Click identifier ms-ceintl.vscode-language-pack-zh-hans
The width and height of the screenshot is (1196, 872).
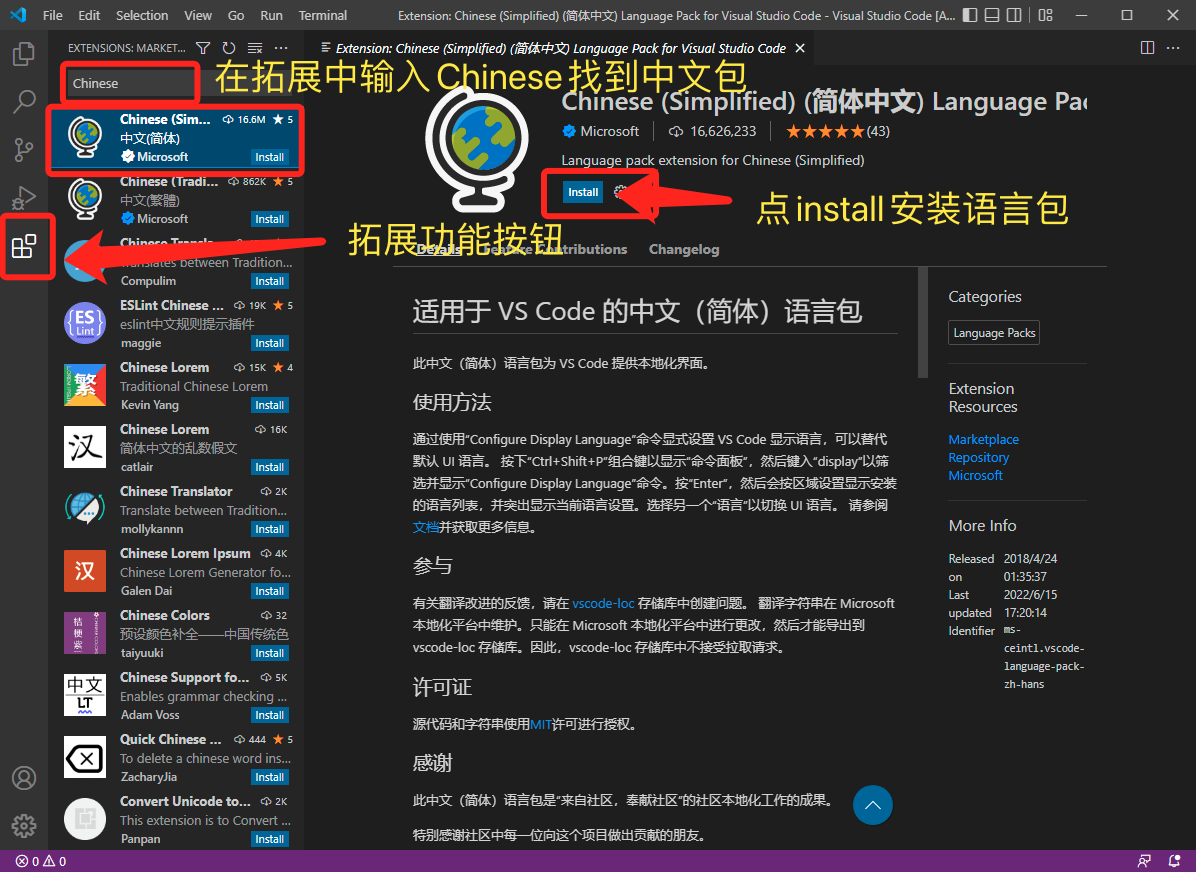1043,657
